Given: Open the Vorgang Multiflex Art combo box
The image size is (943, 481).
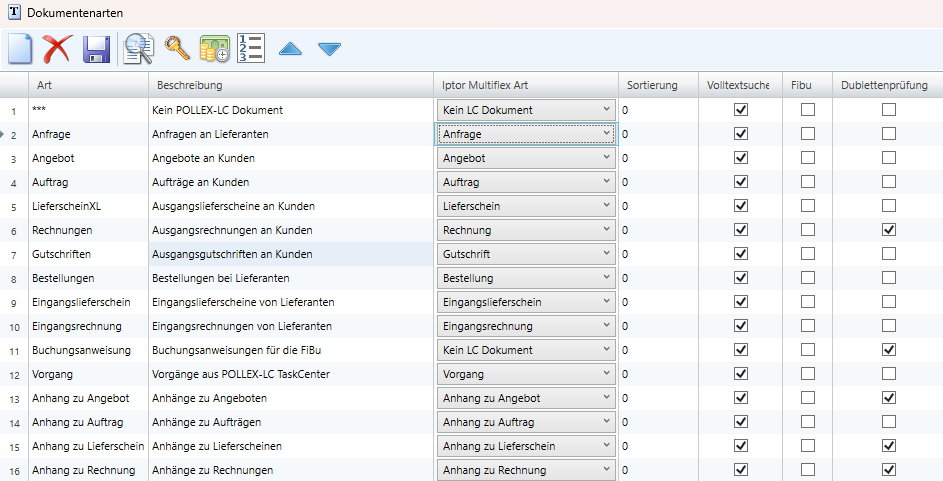Looking at the screenshot, I should tap(526, 374).
